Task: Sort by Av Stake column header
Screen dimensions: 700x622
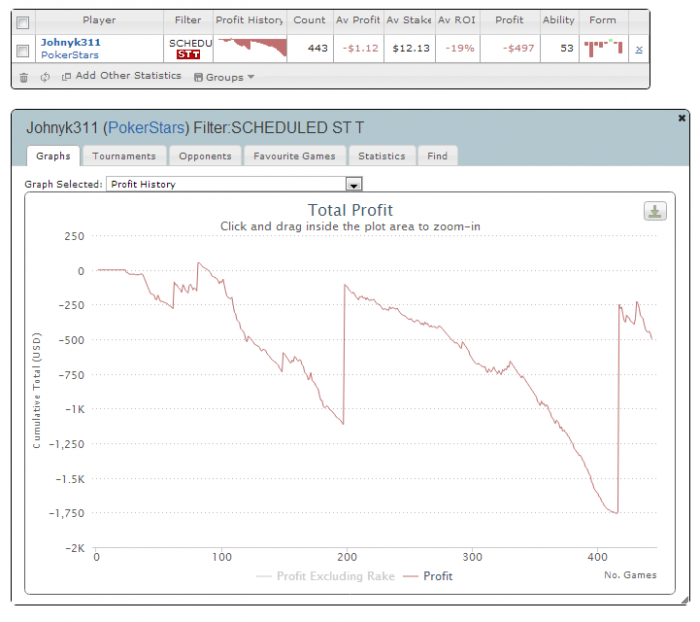Action: tap(409, 20)
